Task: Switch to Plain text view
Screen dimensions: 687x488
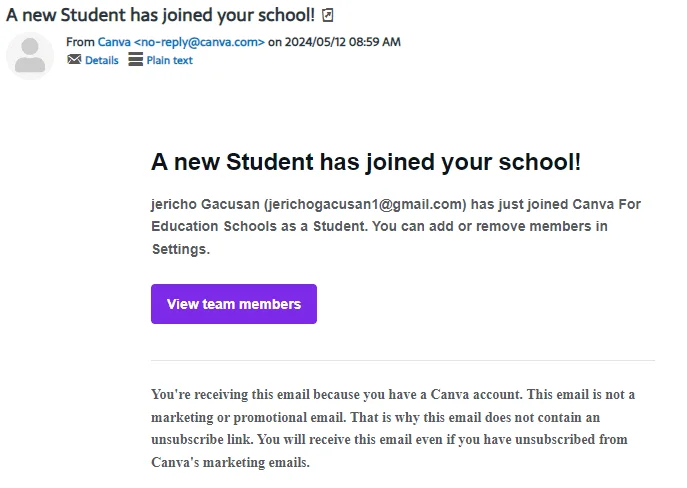Action: tap(170, 60)
